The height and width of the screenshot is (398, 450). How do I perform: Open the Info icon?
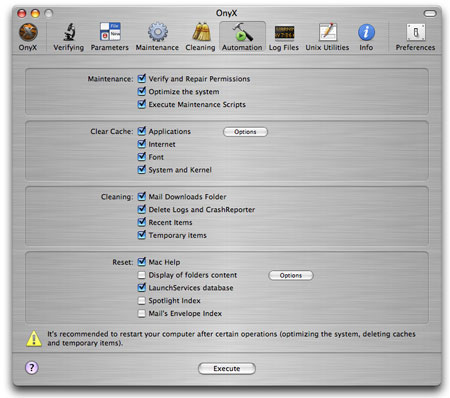366,32
